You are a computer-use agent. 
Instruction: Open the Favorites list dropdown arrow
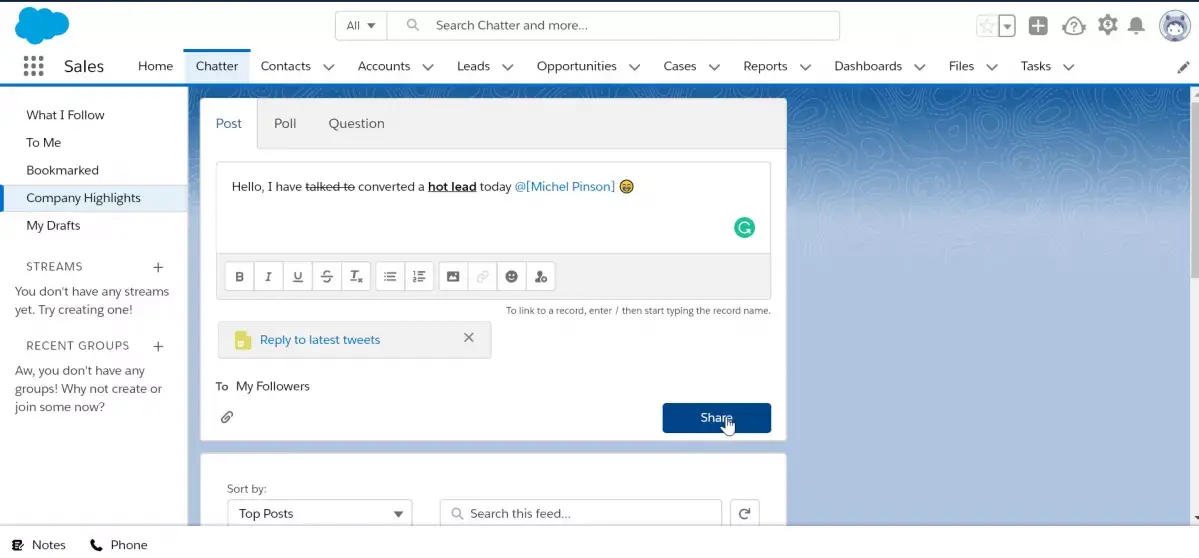coord(1007,26)
